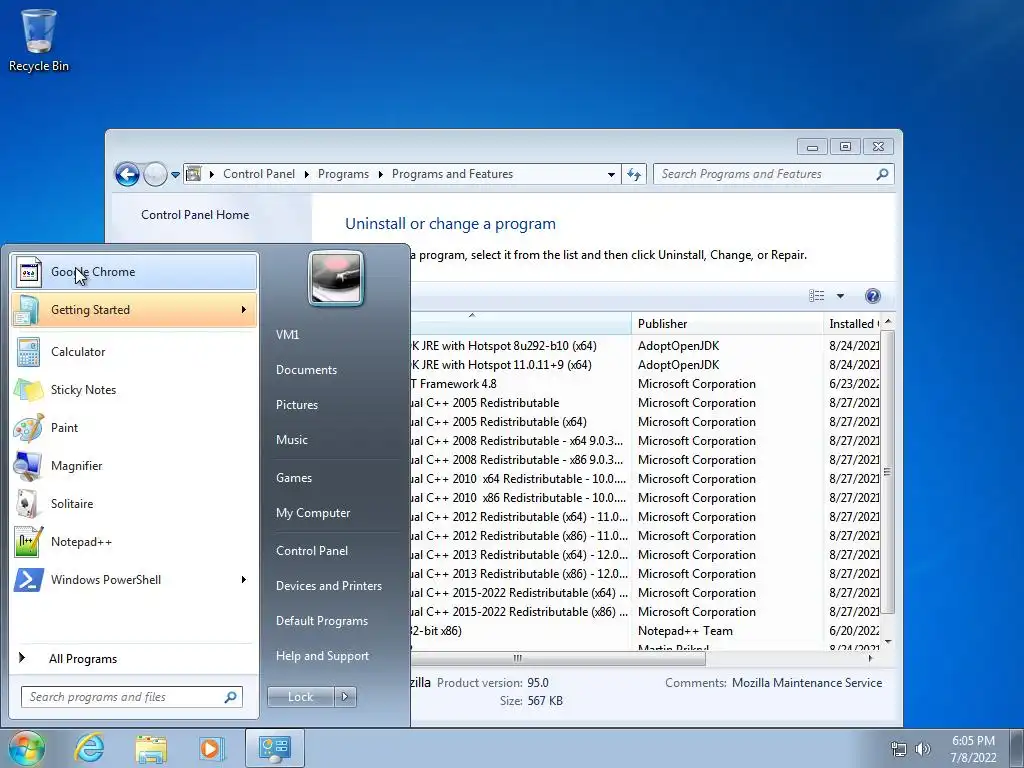Screen dimensions: 1024x768
Task: Click the network tray icon
Action: pos(899,749)
